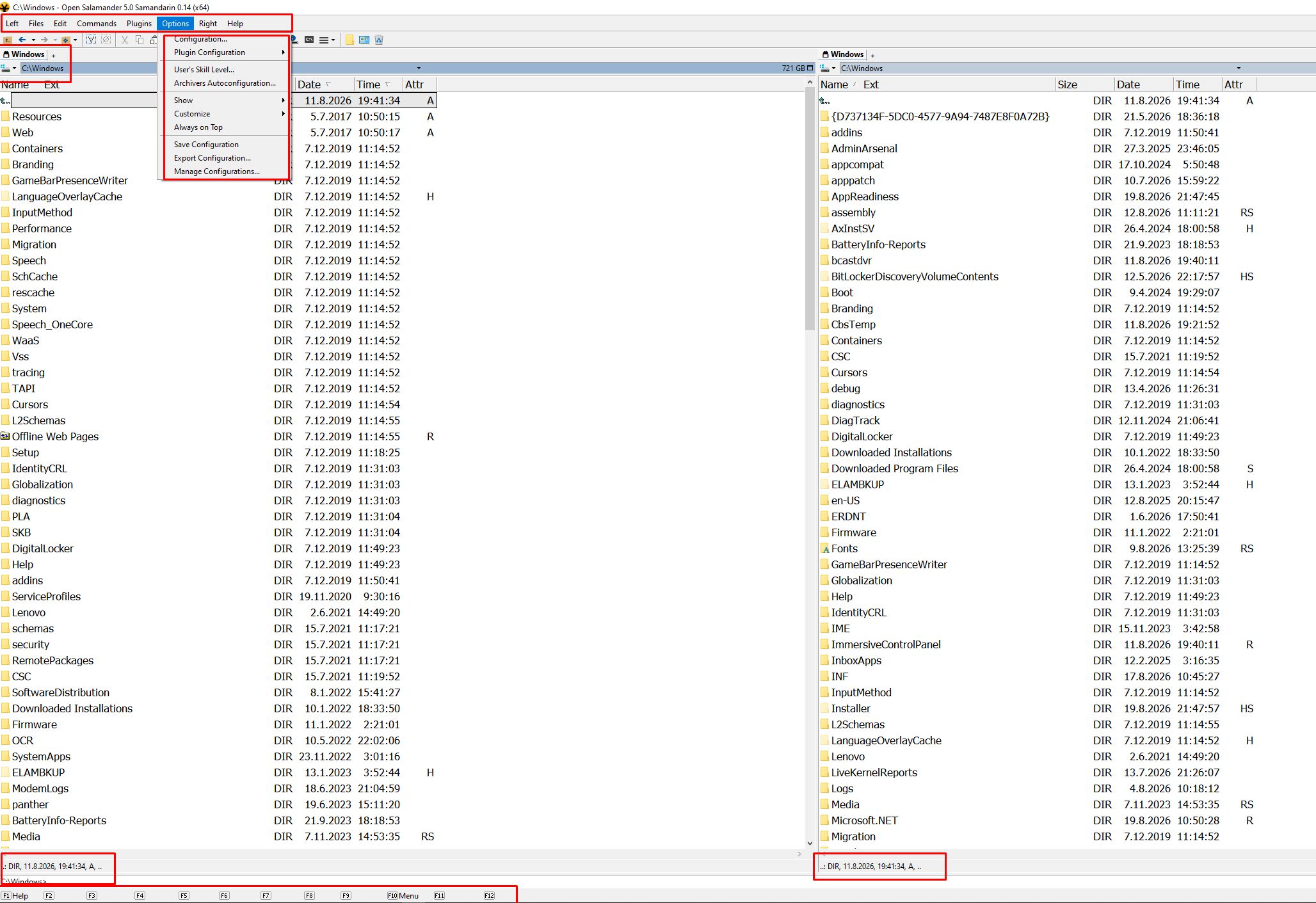Click the Offline Web Pages folder icon
Image resolution: width=1316 pixels, height=903 pixels.
click(x=5, y=436)
